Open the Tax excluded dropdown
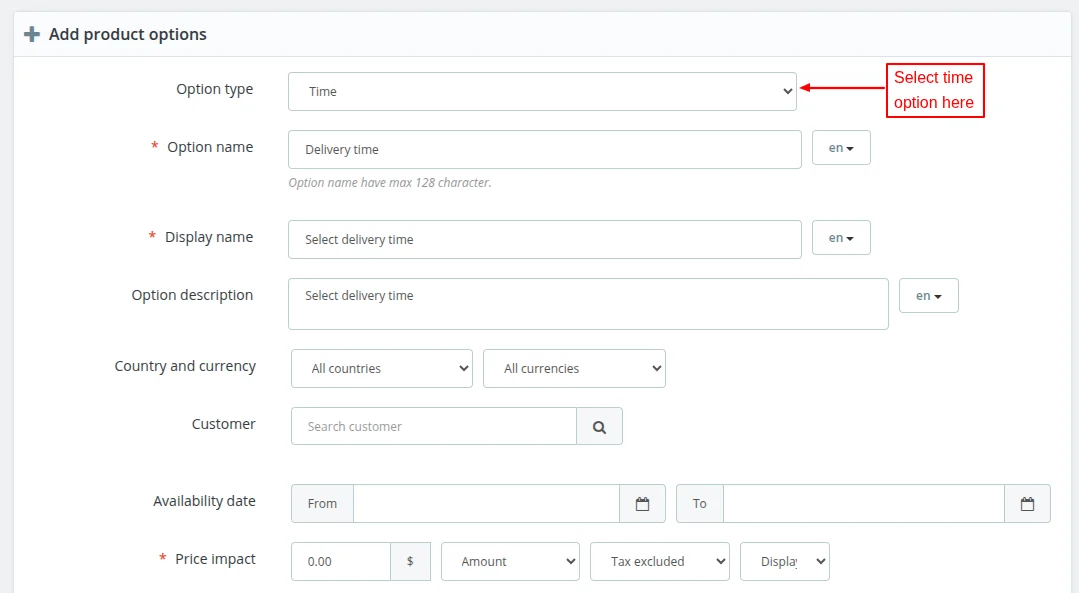This screenshot has height=593, width=1079. pyautogui.click(x=660, y=562)
